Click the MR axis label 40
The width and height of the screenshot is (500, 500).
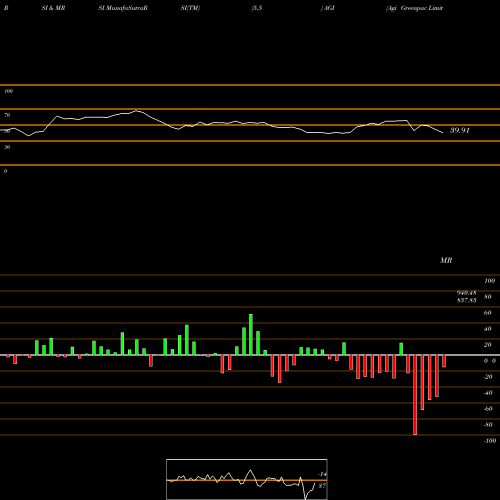[x=488, y=329]
